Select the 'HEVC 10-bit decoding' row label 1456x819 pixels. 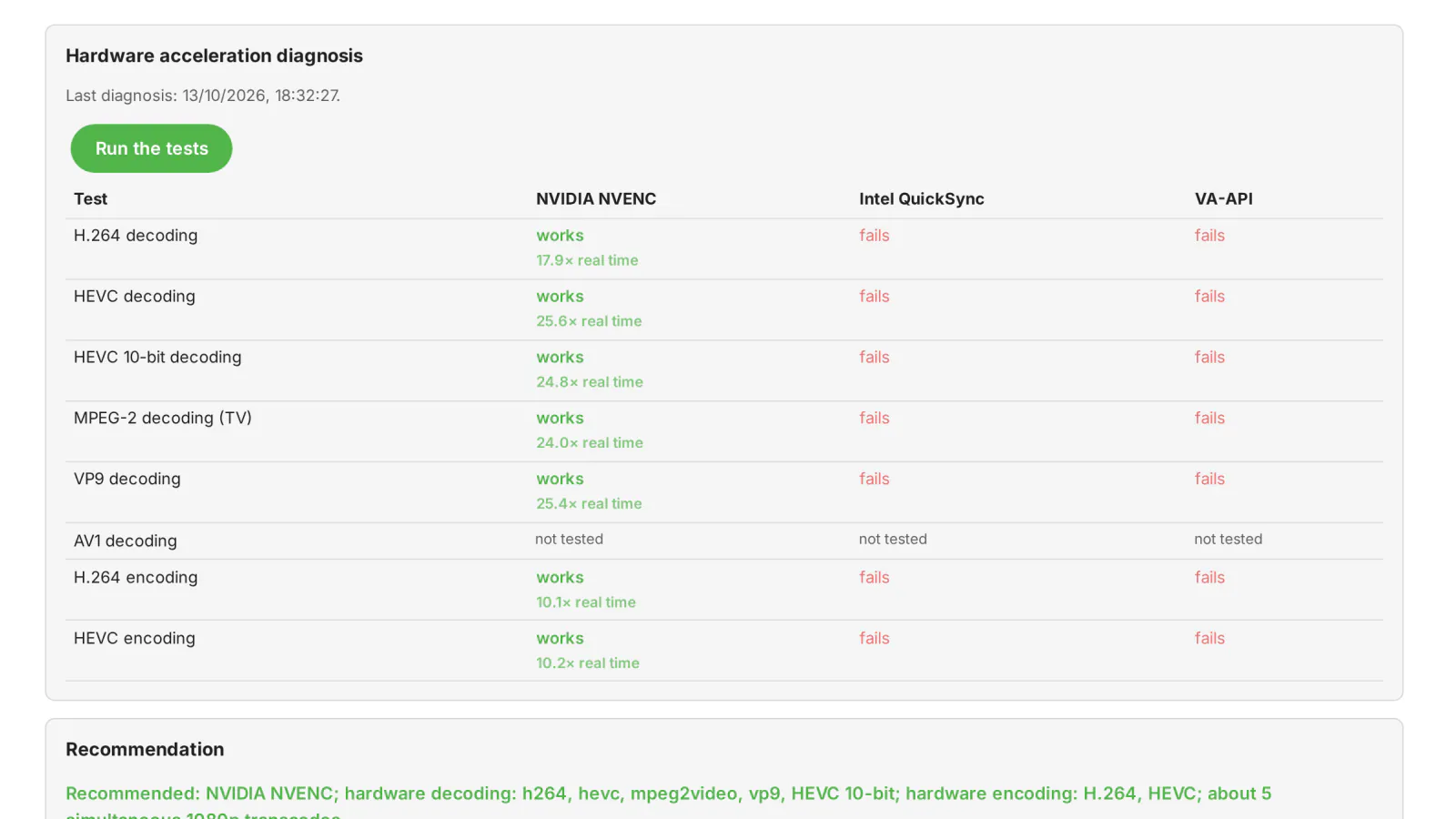[157, 358]
